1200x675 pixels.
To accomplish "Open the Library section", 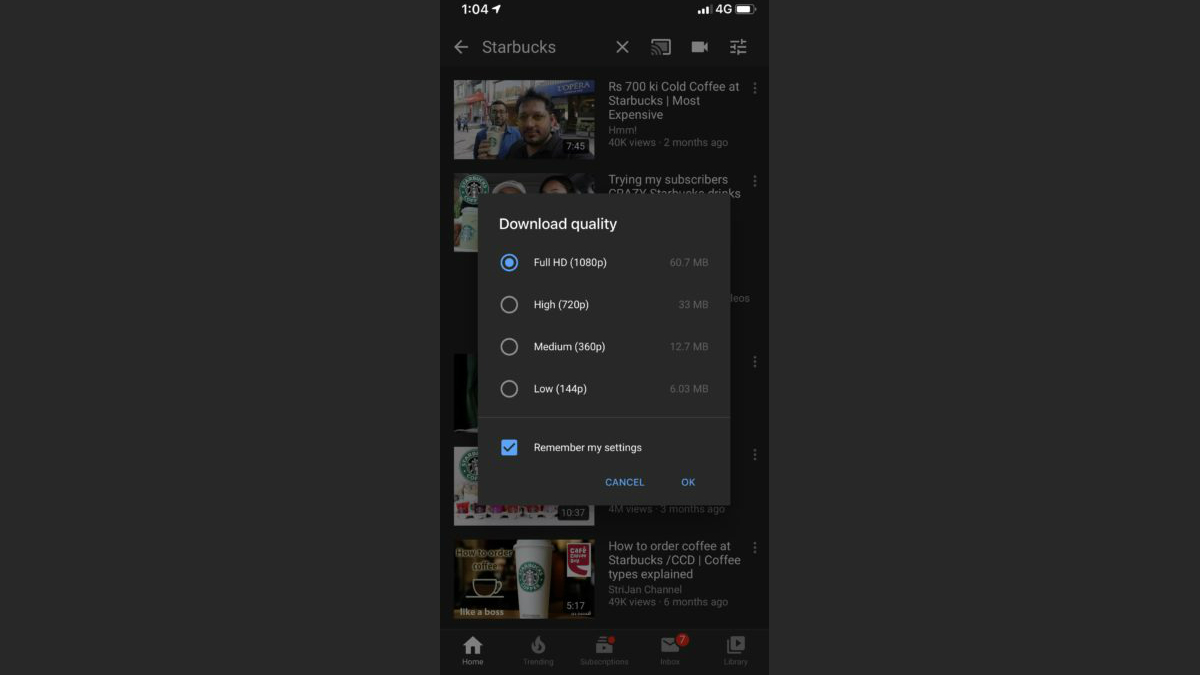I will pyautogui.click(x=735, y=650).
